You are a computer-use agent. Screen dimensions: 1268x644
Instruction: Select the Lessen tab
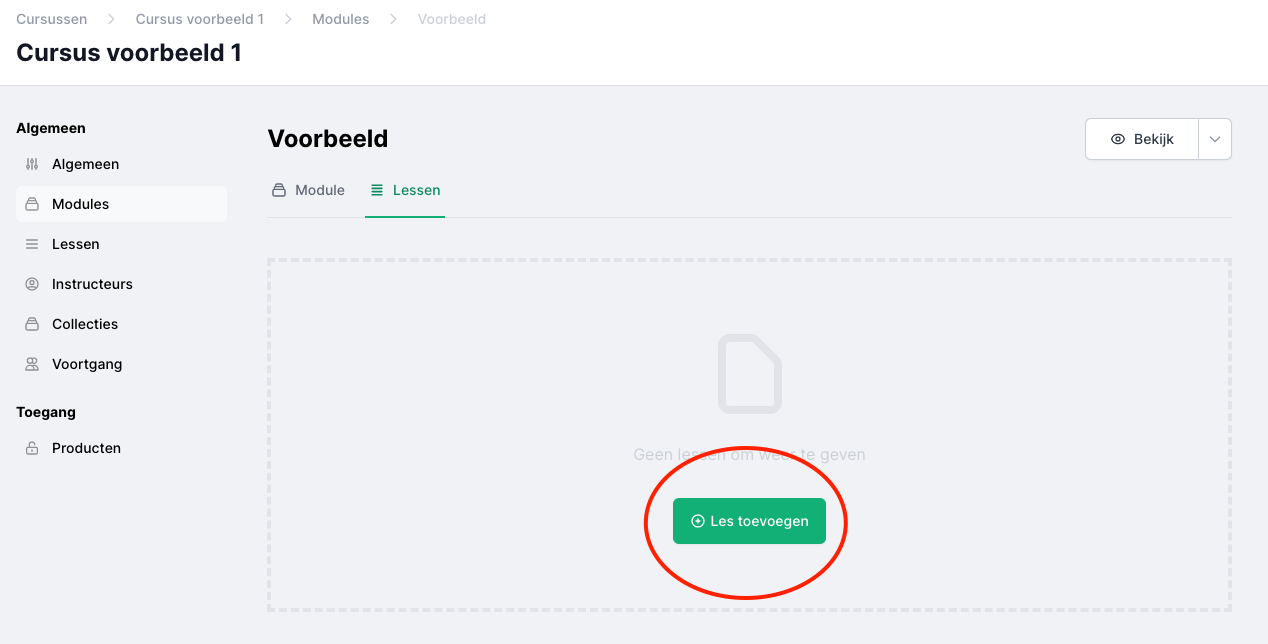click(x=405, y=190)
